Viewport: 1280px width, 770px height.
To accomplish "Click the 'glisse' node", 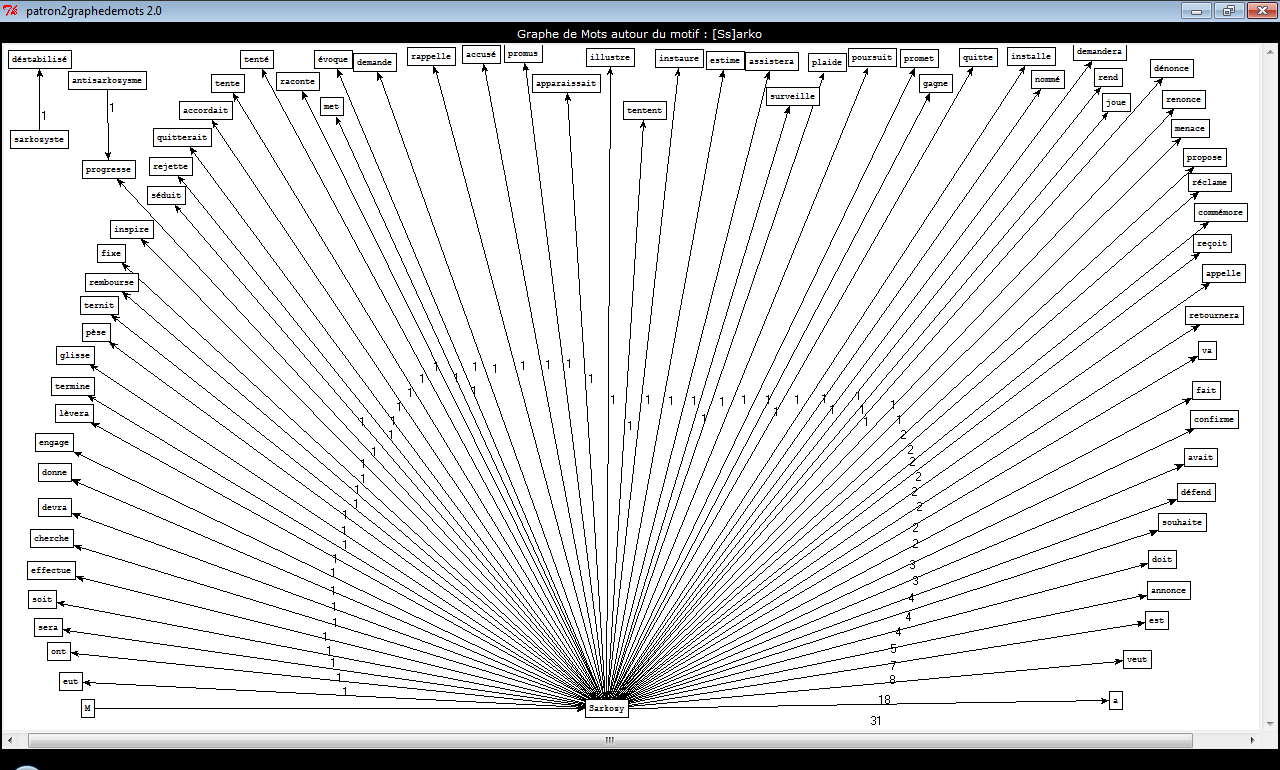I will coord(75,355).
